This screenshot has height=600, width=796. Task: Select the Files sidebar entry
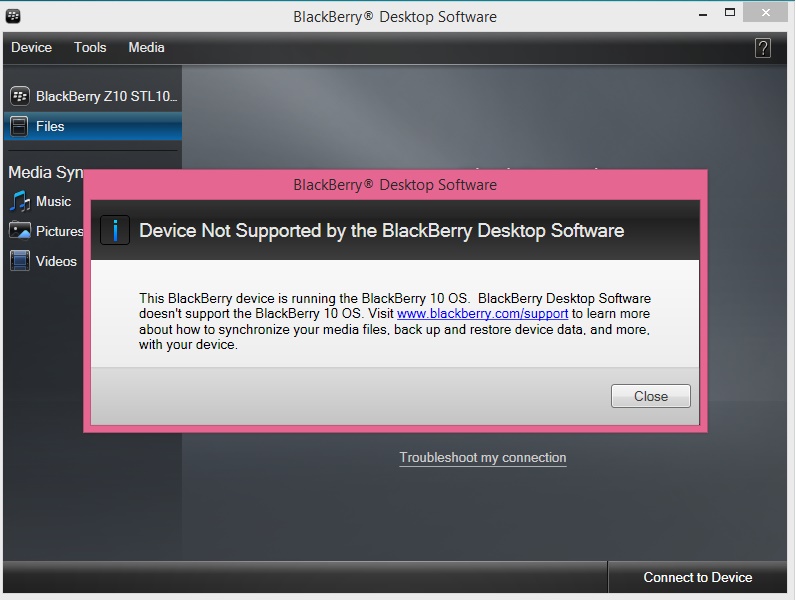(93, 126)
